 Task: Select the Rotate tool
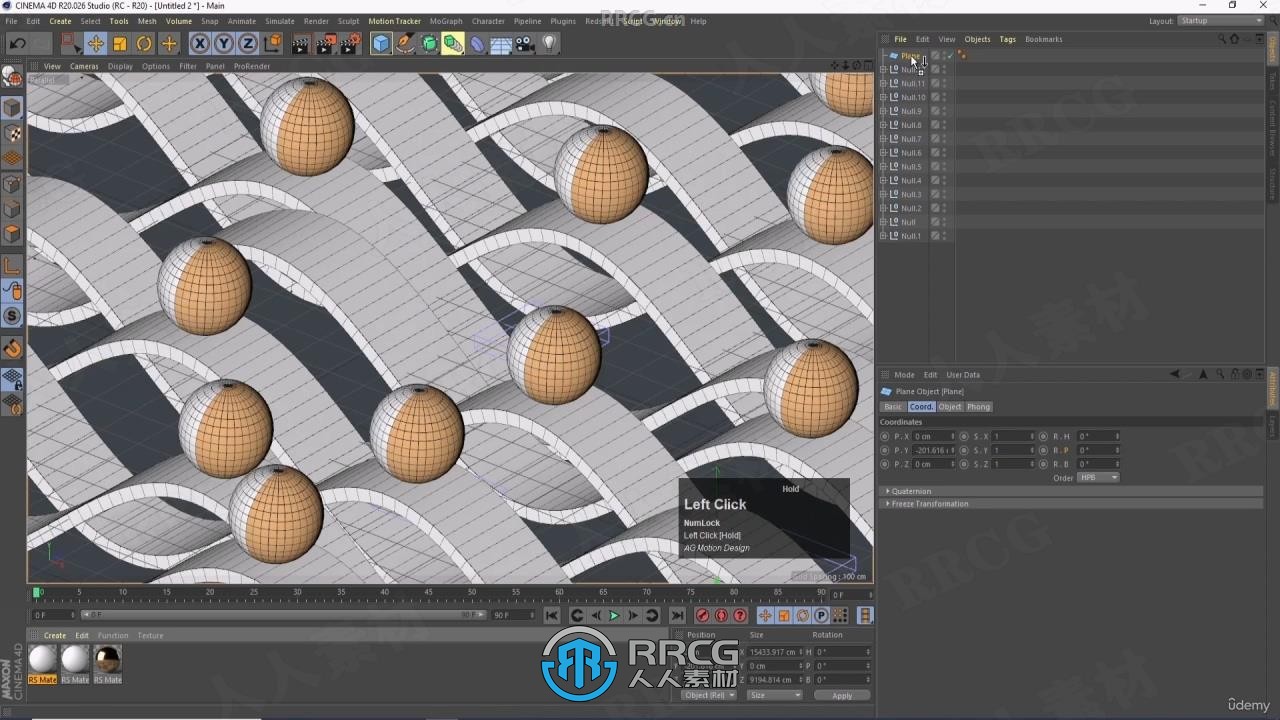[144, 43]
